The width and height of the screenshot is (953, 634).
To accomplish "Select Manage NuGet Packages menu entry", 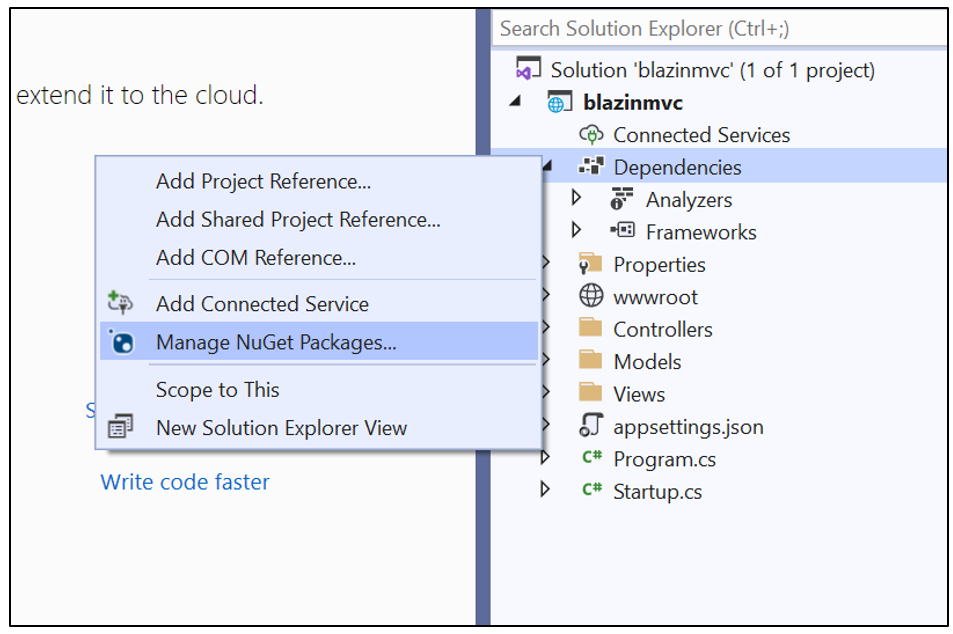I will (x=276, y=342).
